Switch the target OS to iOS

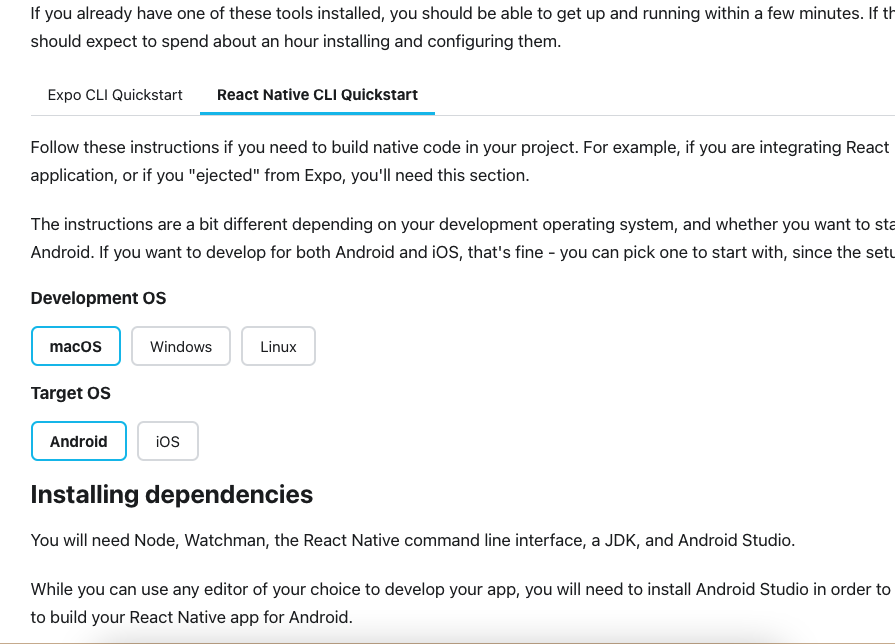coord(168,441)
